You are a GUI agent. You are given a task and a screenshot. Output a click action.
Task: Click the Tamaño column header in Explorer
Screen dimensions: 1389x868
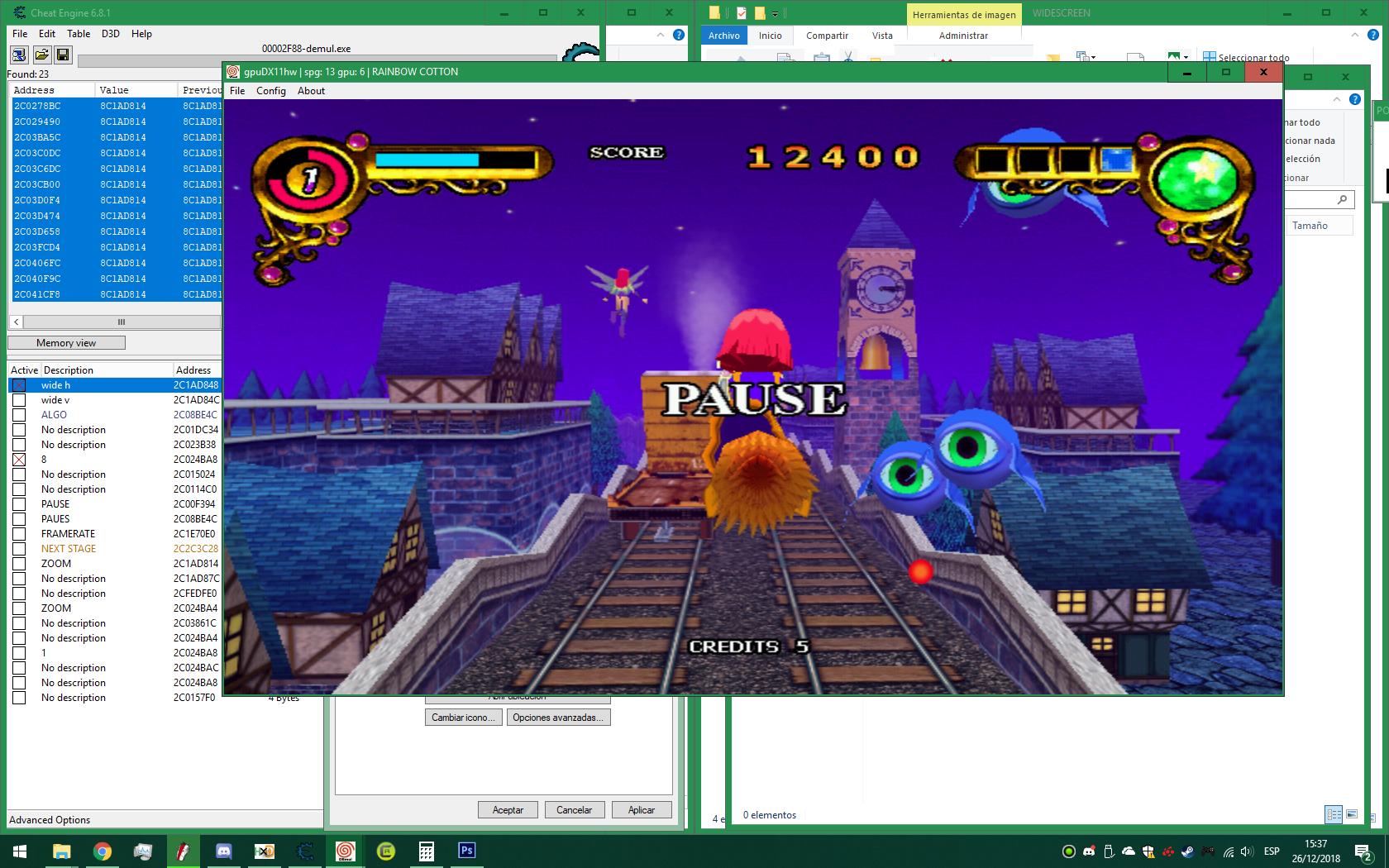[x=1319, y=226]
